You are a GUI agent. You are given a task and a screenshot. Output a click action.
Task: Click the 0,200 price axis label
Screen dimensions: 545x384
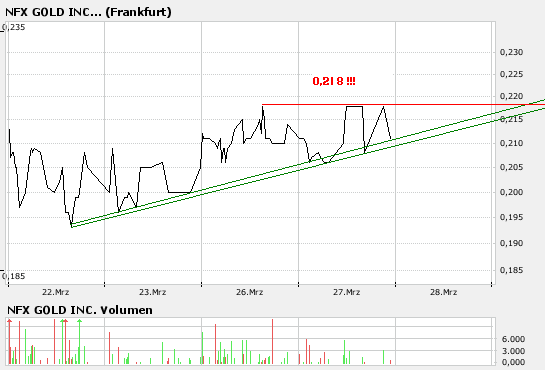click(x=511, y=192)
